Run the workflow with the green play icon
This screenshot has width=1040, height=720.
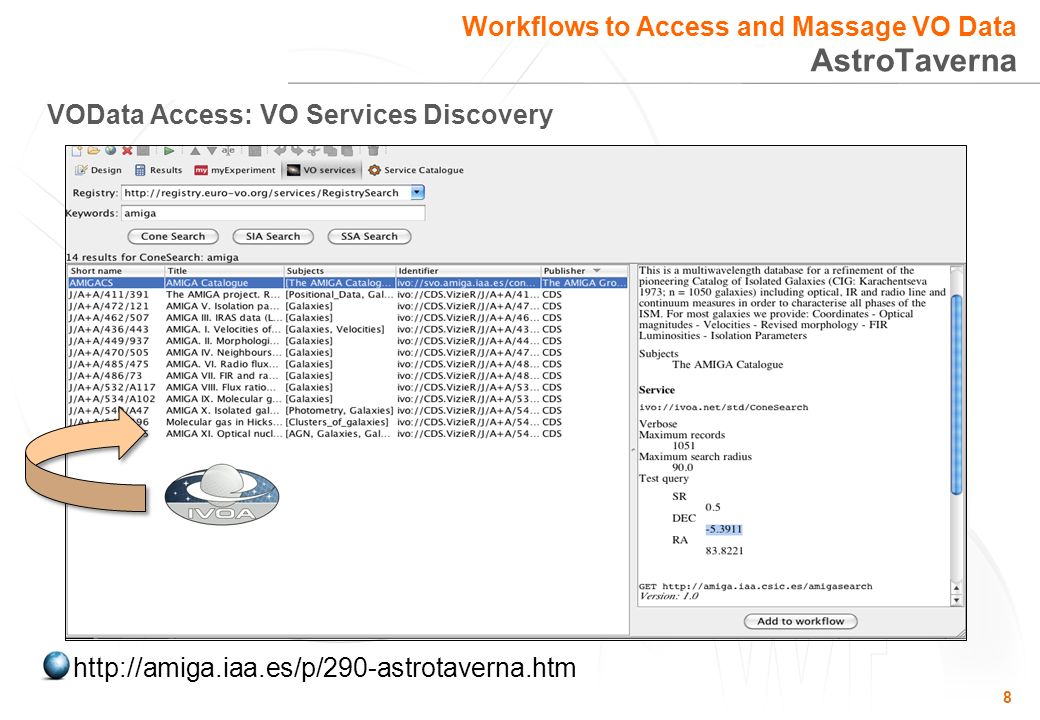click(169, 150)
